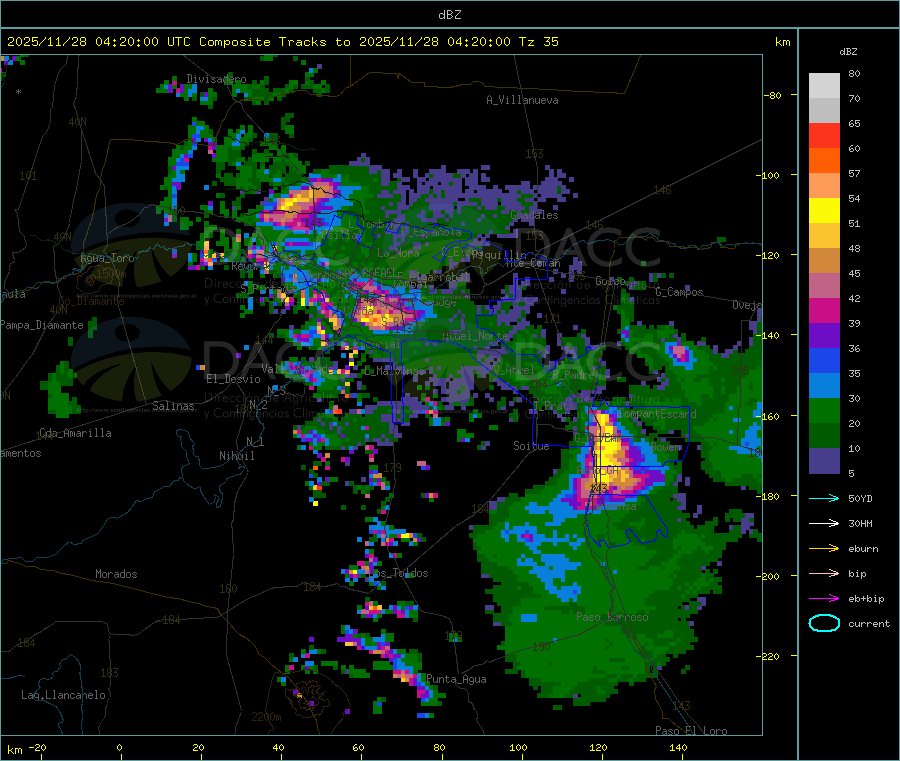Click the 'L_Malvinas' place label

click(394, 371)
